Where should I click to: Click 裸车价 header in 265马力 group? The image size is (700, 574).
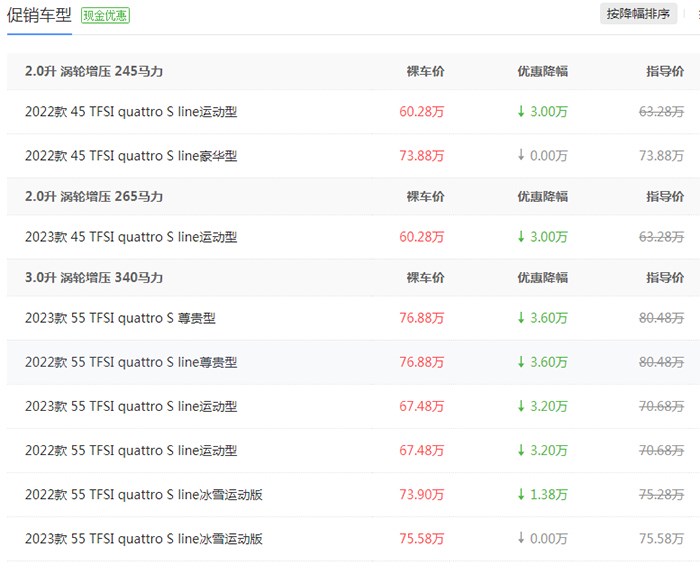pyautogui.click(x=425, y=197)
